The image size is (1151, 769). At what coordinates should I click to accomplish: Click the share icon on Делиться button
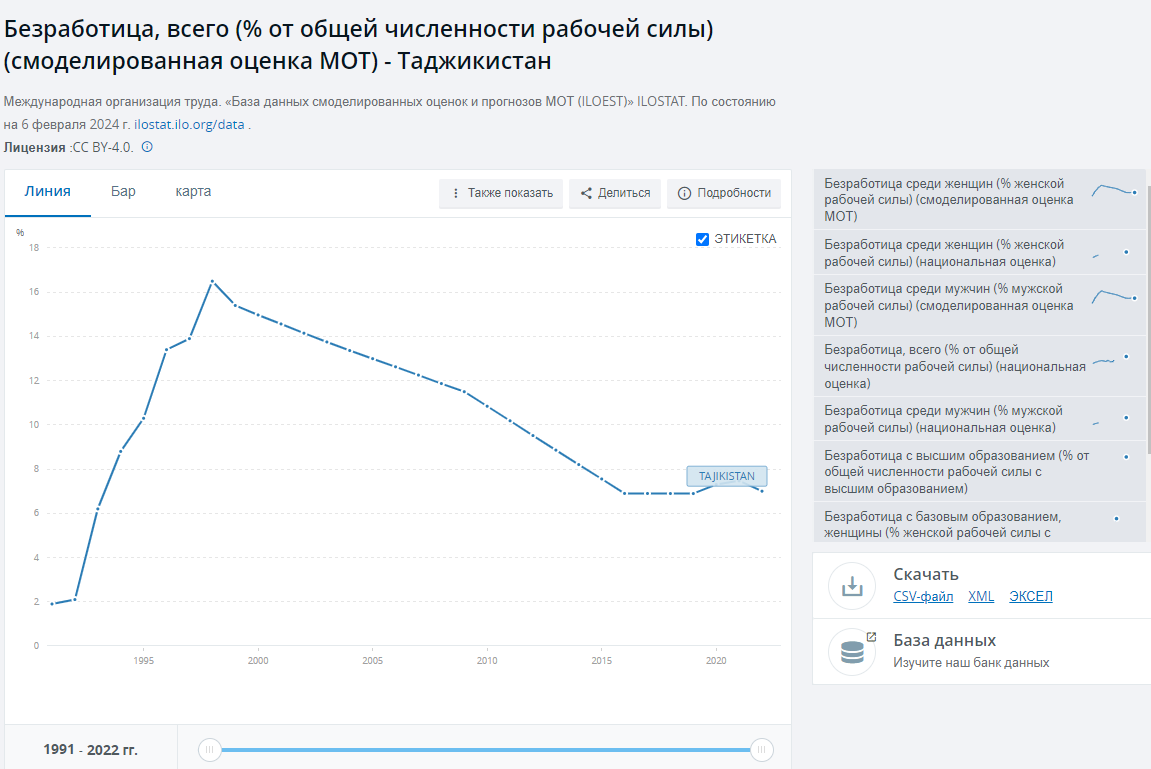click(586, 193)
